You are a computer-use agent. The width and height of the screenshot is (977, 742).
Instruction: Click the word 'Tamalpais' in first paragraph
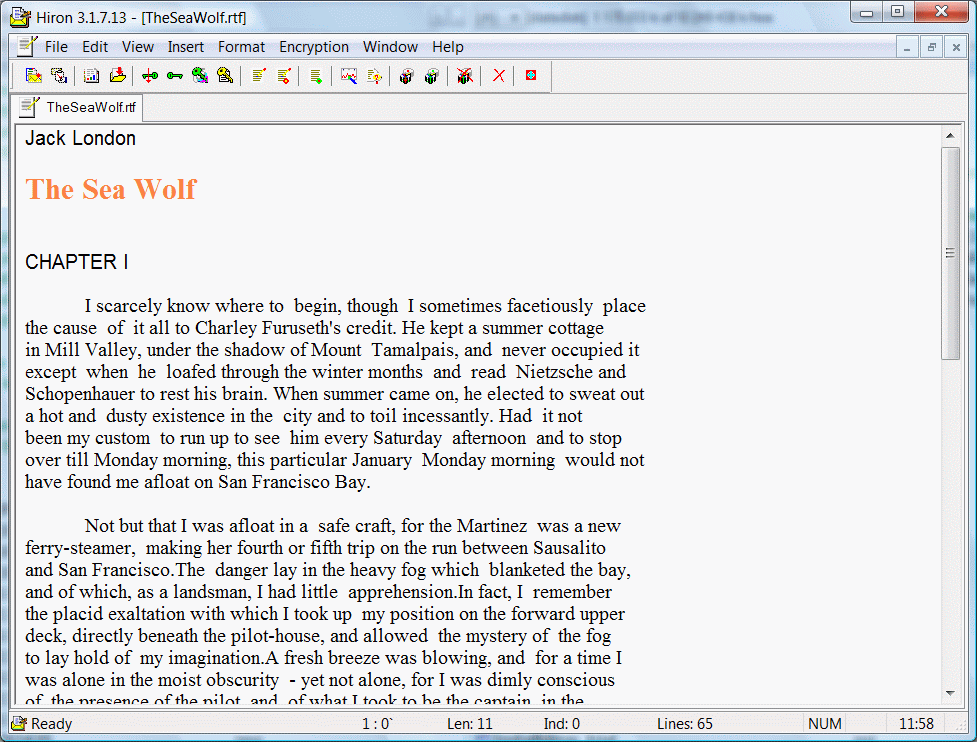[412, 350]
